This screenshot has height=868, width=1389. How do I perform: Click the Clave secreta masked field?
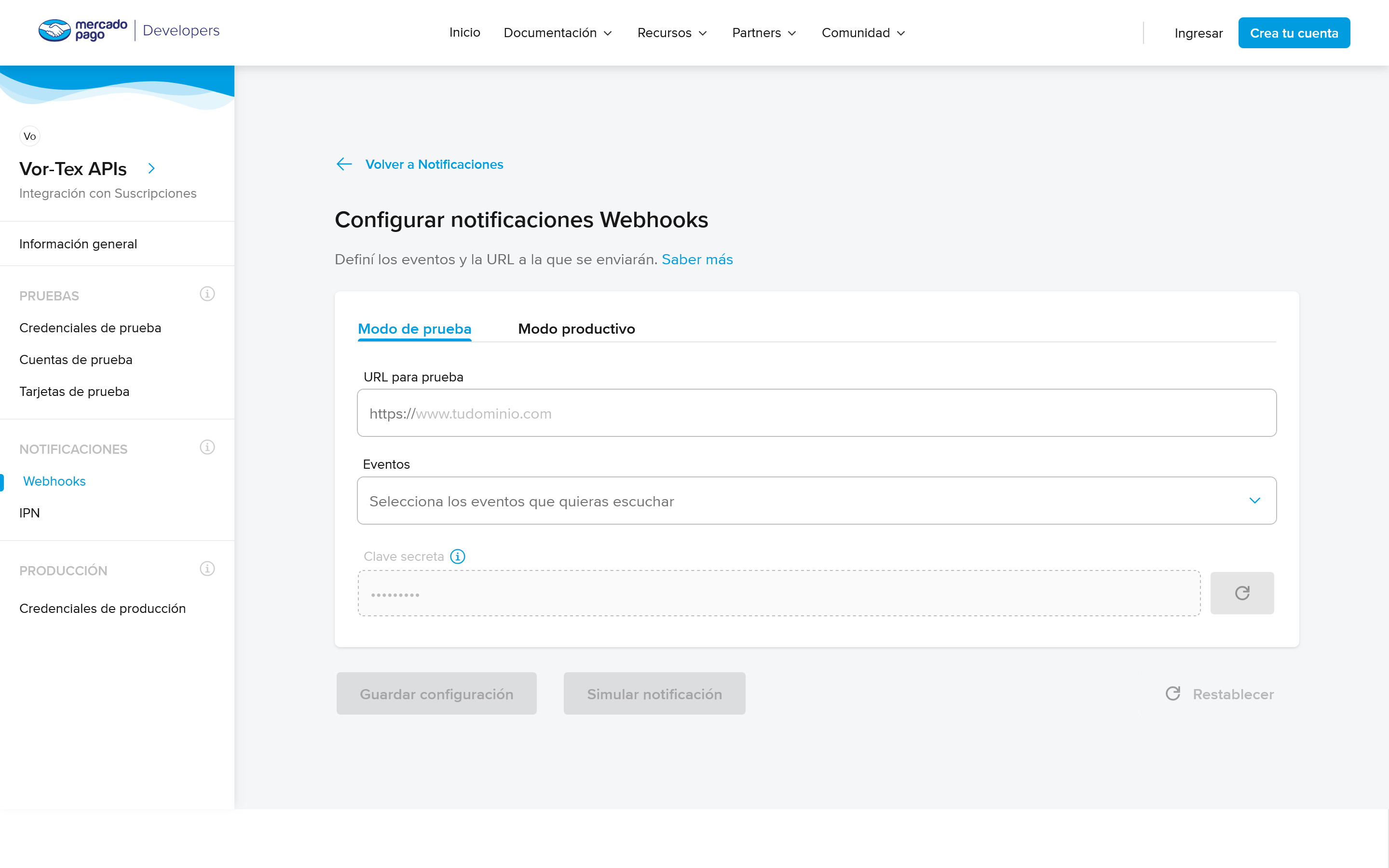tap(779, 593)
